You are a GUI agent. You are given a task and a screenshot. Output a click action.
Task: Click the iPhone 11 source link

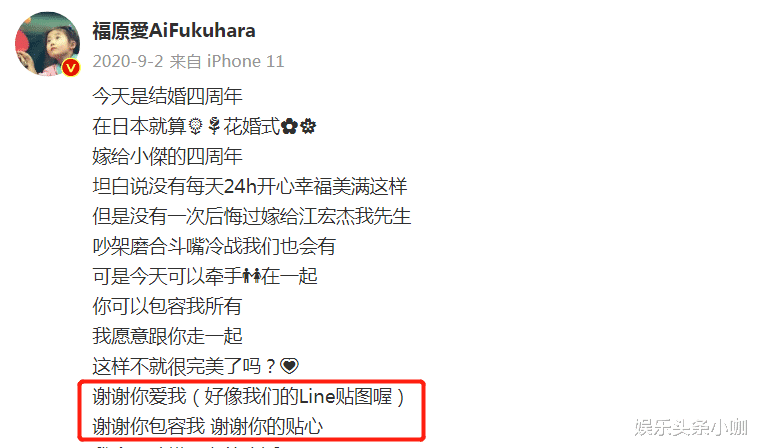[x=245, y=61]
